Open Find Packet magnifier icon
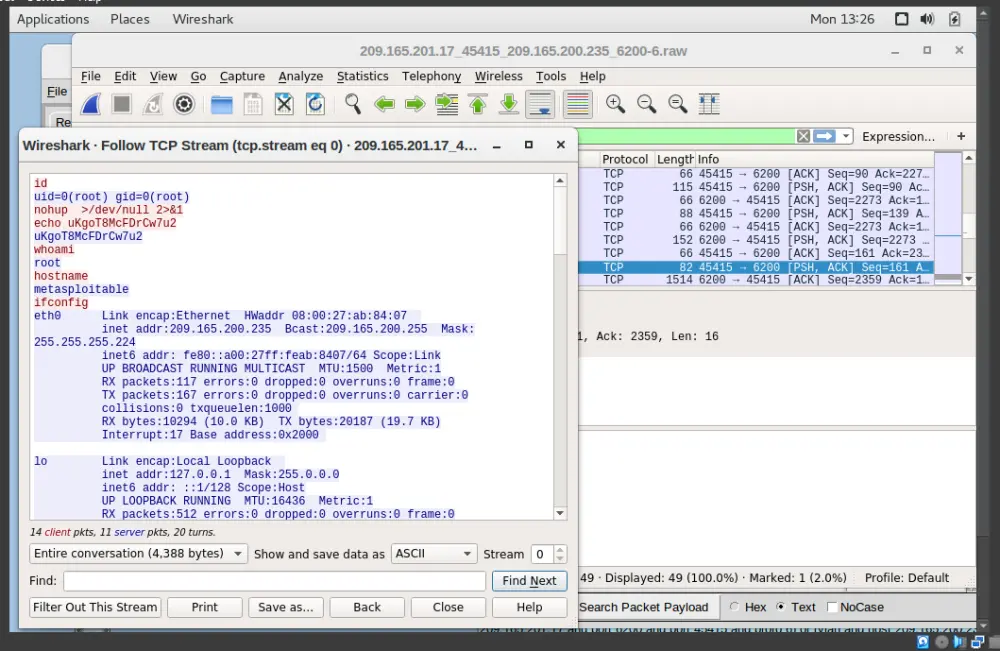This screenshot has height=651, width=1000. [353, 103]
